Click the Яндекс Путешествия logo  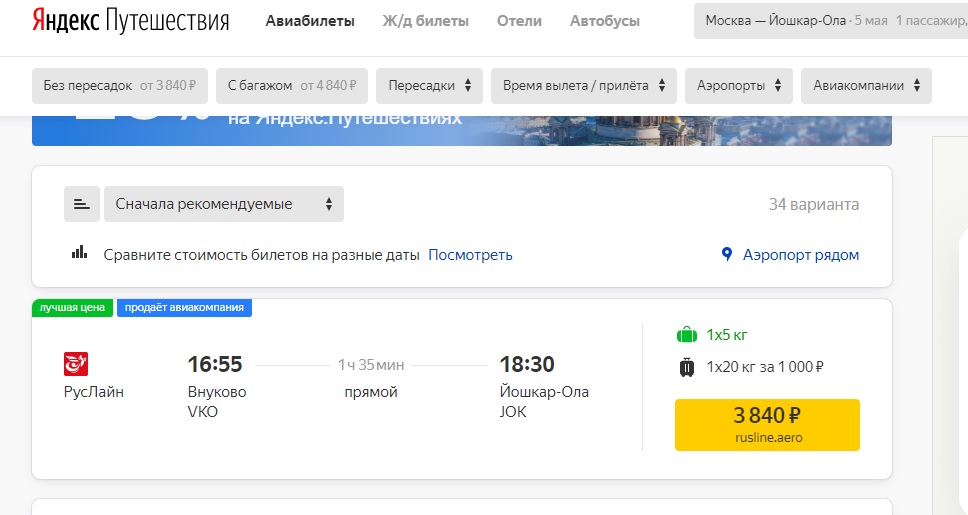130,21
